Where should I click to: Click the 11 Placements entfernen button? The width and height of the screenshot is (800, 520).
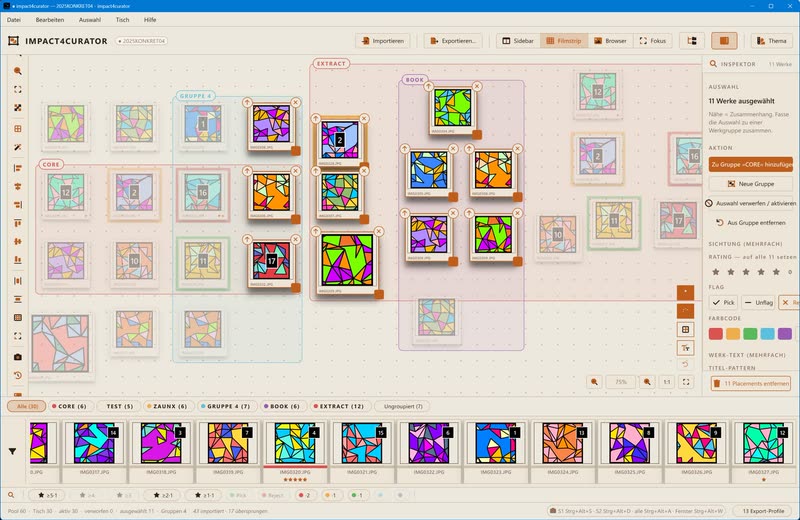751,383
